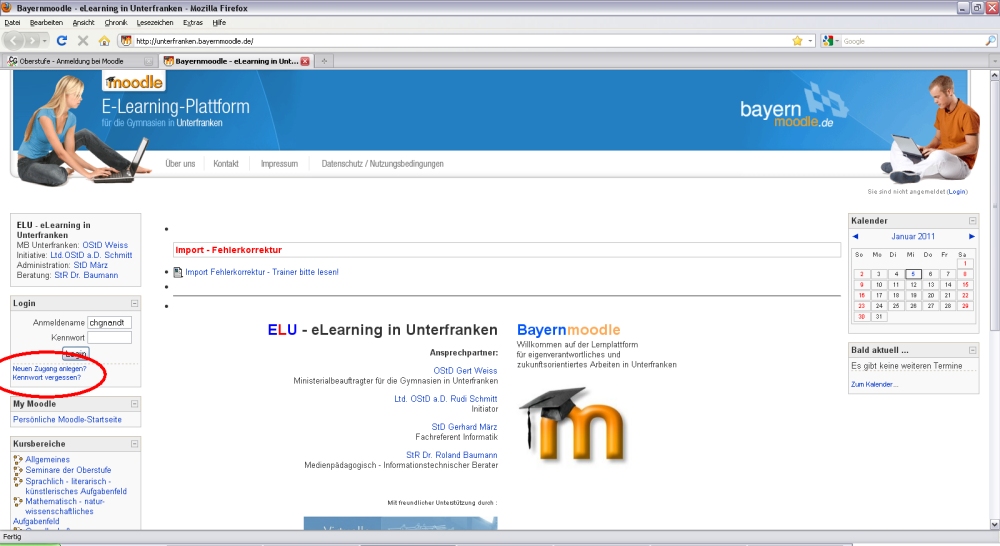
Task: Click the Kennwort password field
Action: [109, 337]
